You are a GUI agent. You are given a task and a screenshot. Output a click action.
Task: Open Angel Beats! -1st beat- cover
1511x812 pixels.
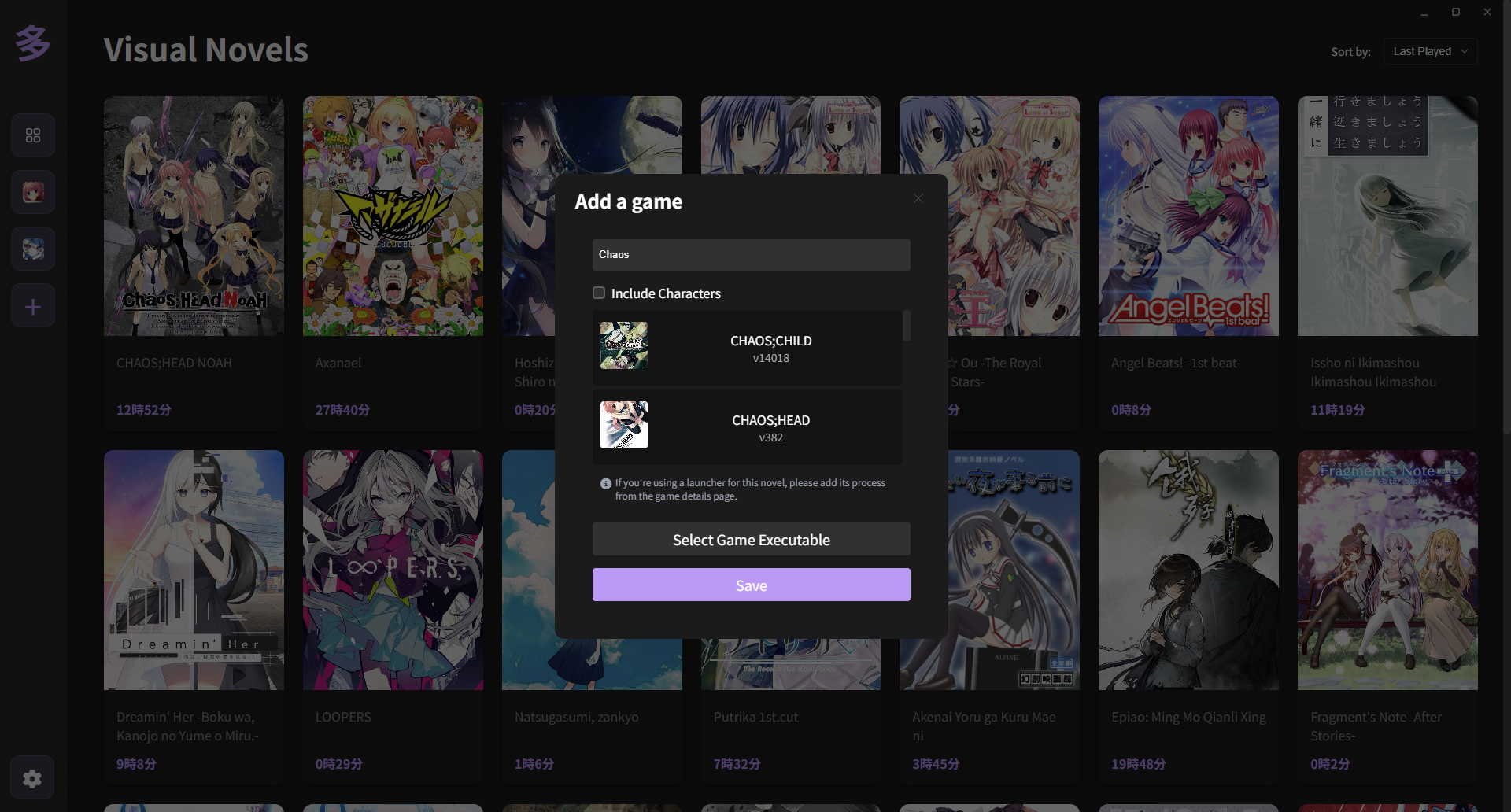(1188, 216)
